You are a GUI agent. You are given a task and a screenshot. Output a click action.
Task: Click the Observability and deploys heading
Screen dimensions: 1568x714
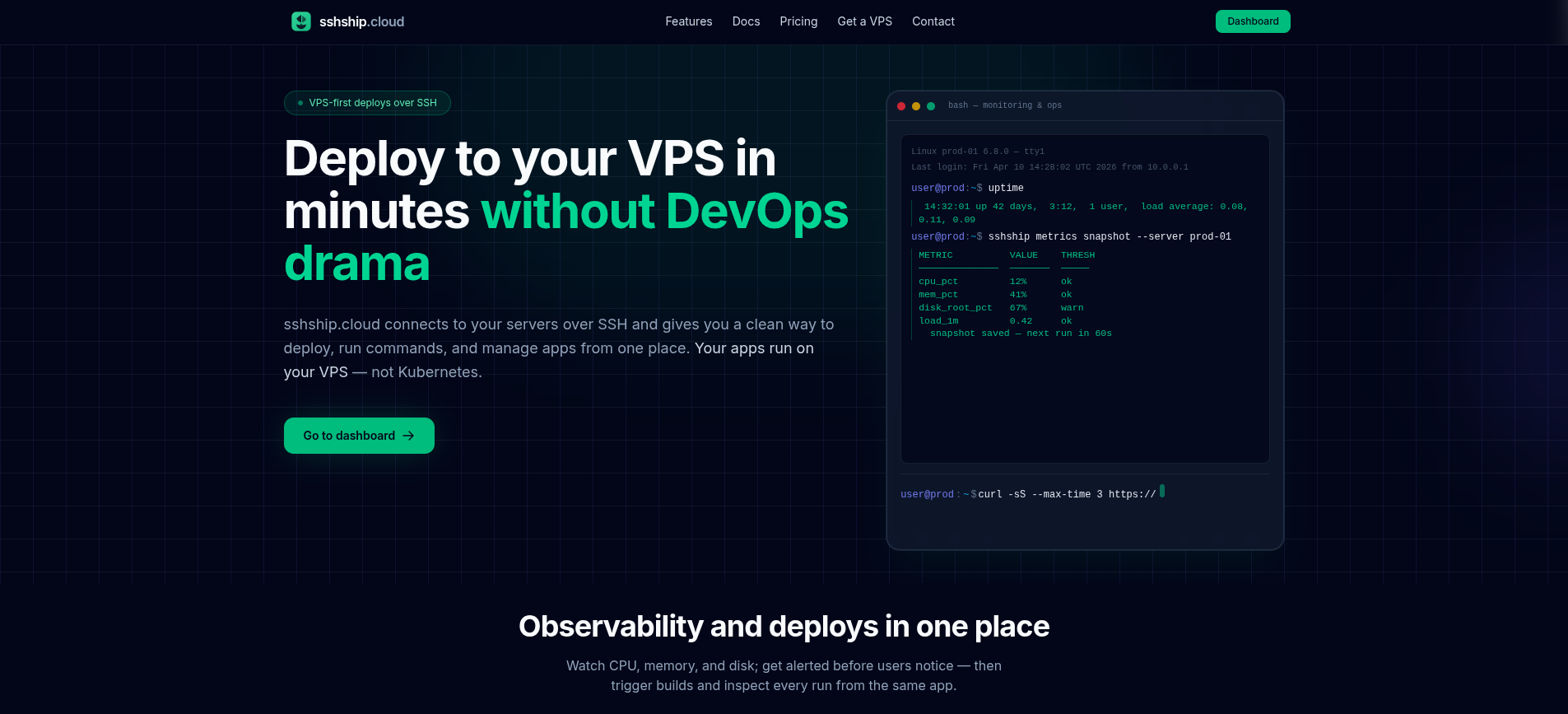point(784,627)
